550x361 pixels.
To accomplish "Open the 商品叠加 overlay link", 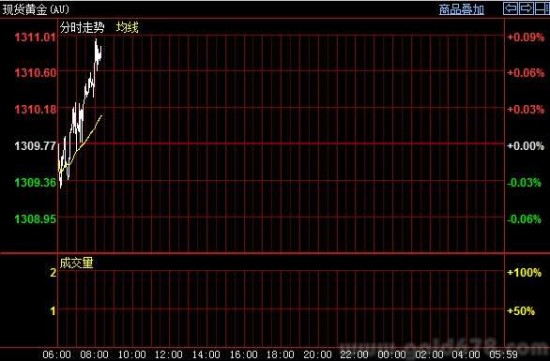I will [461, 9].
